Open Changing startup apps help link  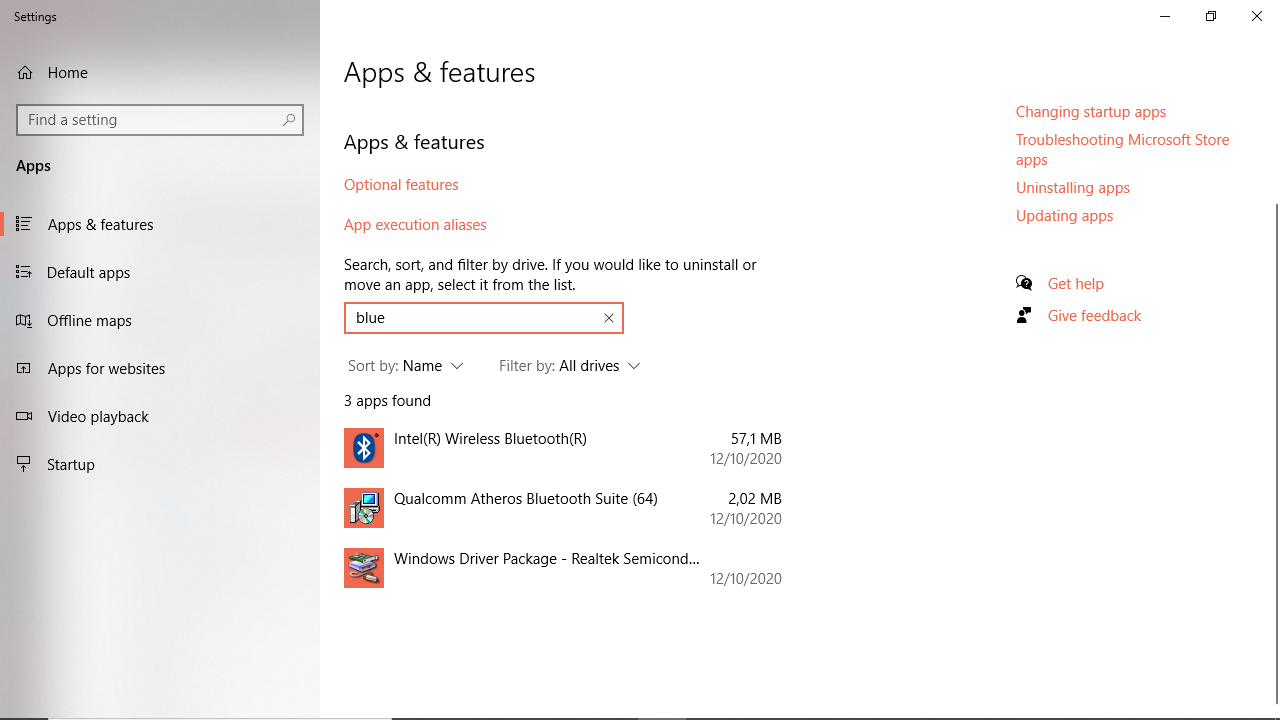[x=1091, y=111]
